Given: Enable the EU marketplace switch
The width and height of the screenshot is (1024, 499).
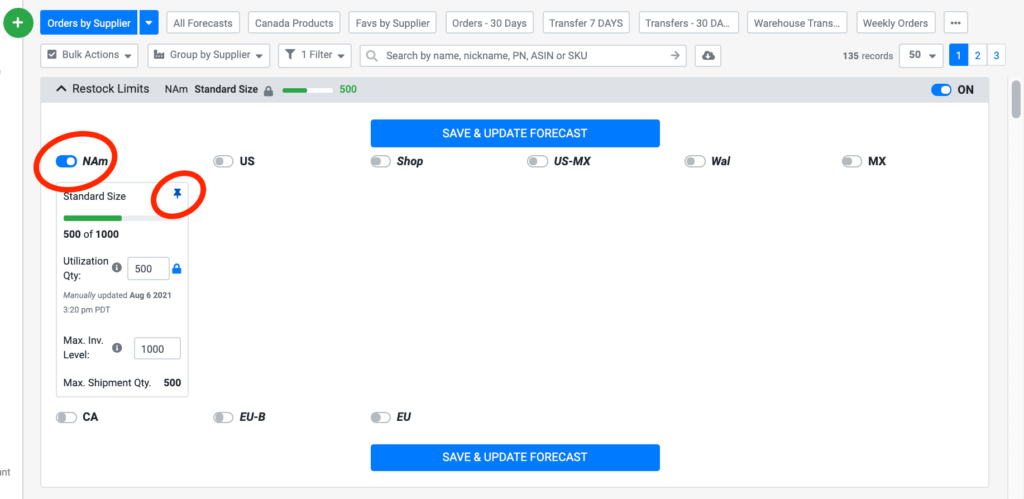Looking at the screenshot, I should pyautogui.click(x=381, y=417).
